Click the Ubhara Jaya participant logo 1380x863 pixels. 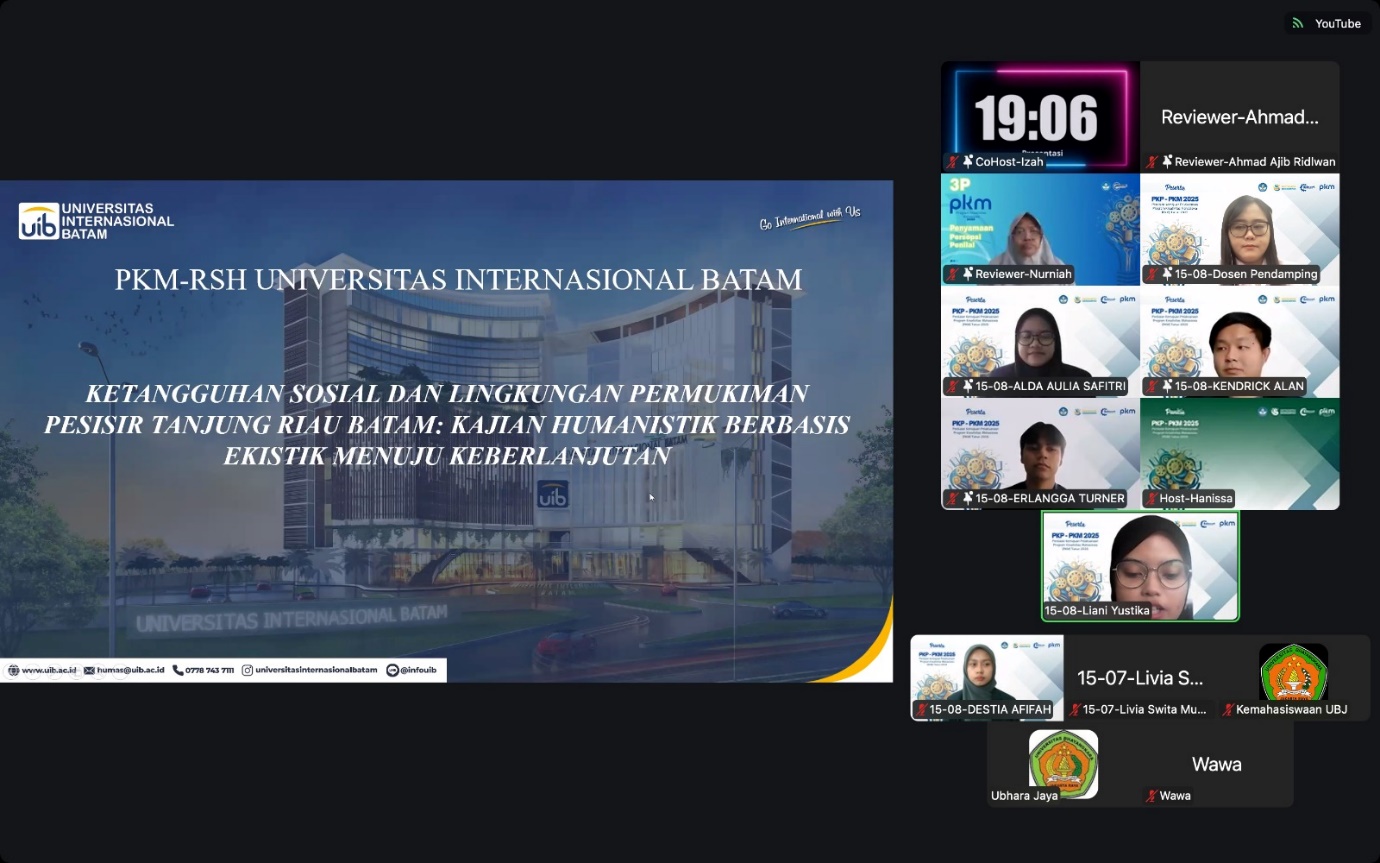pyautogui.click(x=1063, y=763)
